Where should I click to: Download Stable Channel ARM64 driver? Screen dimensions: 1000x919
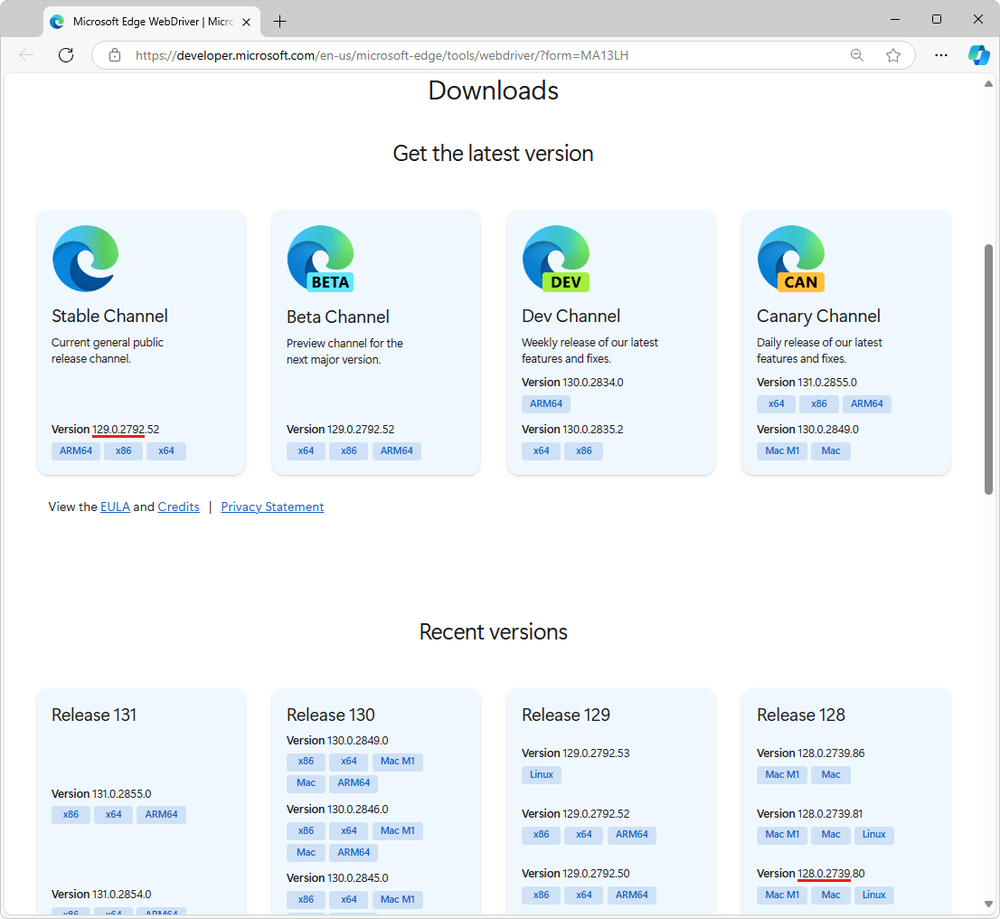(76, 451)
